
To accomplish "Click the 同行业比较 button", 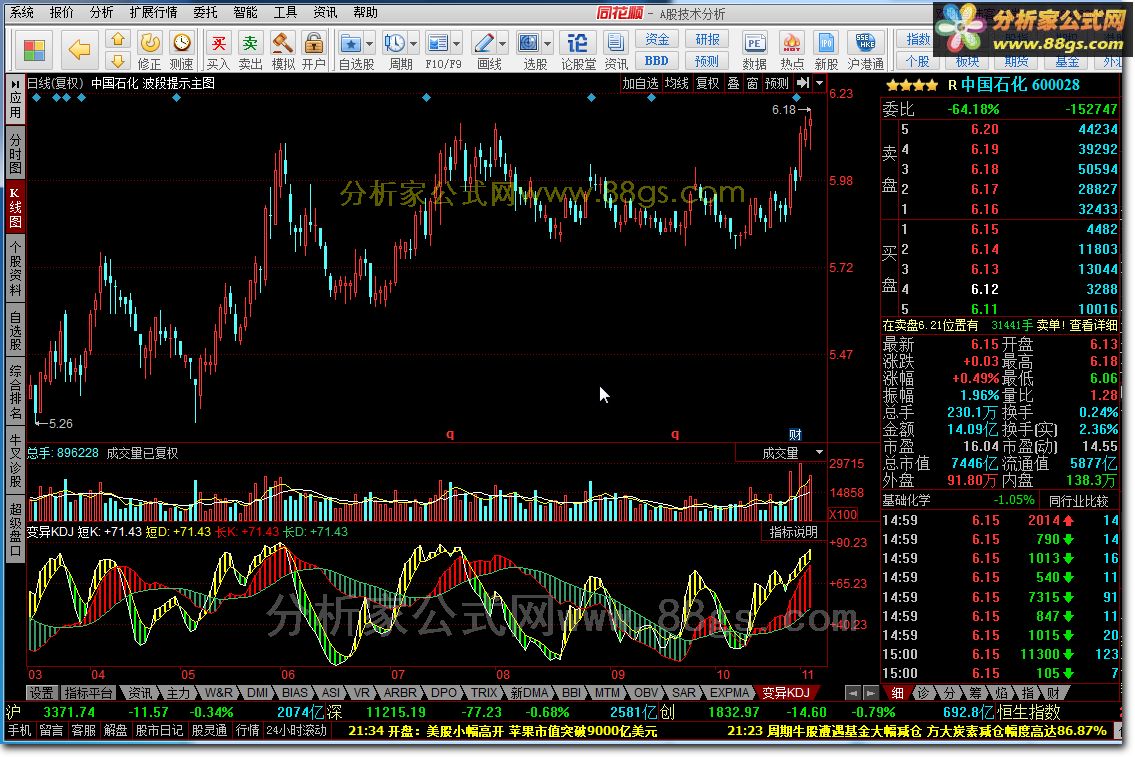I will click(x=1079, y=501).
